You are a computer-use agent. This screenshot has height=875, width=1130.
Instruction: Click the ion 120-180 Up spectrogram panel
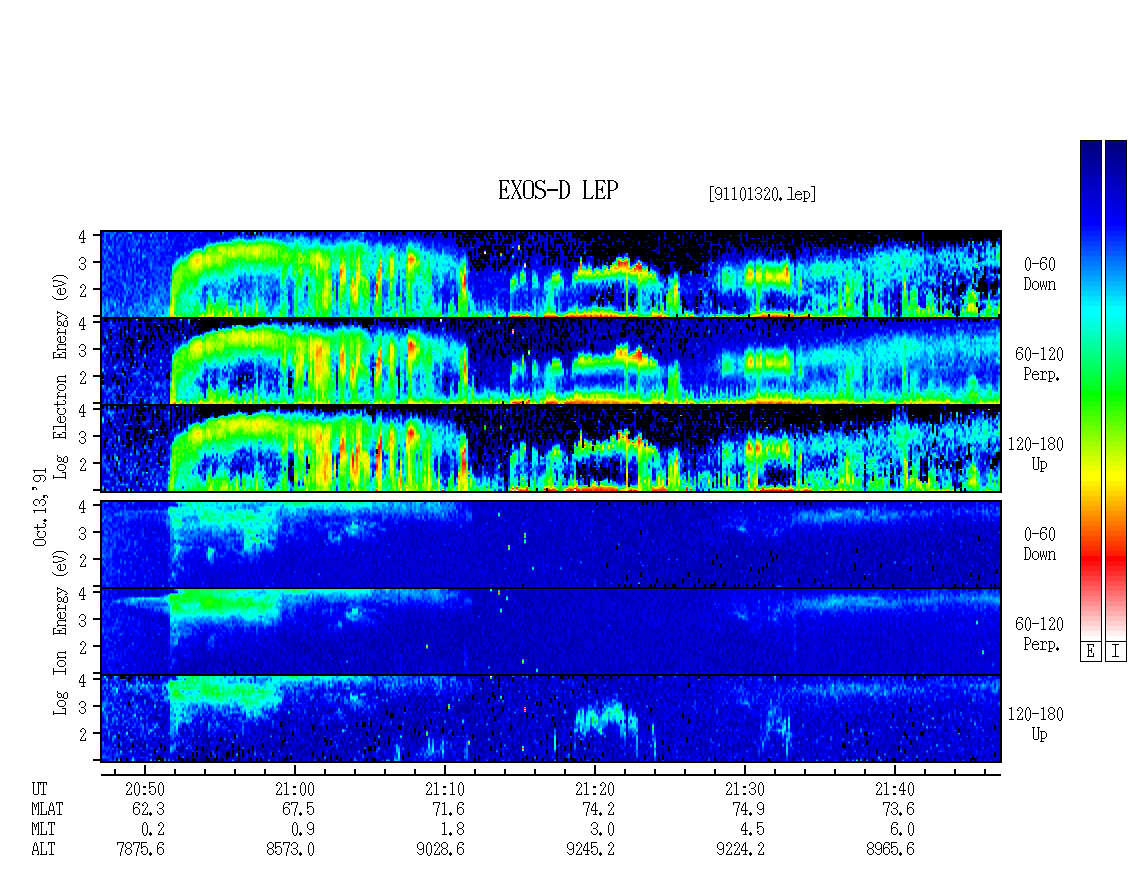coord(551,719)
